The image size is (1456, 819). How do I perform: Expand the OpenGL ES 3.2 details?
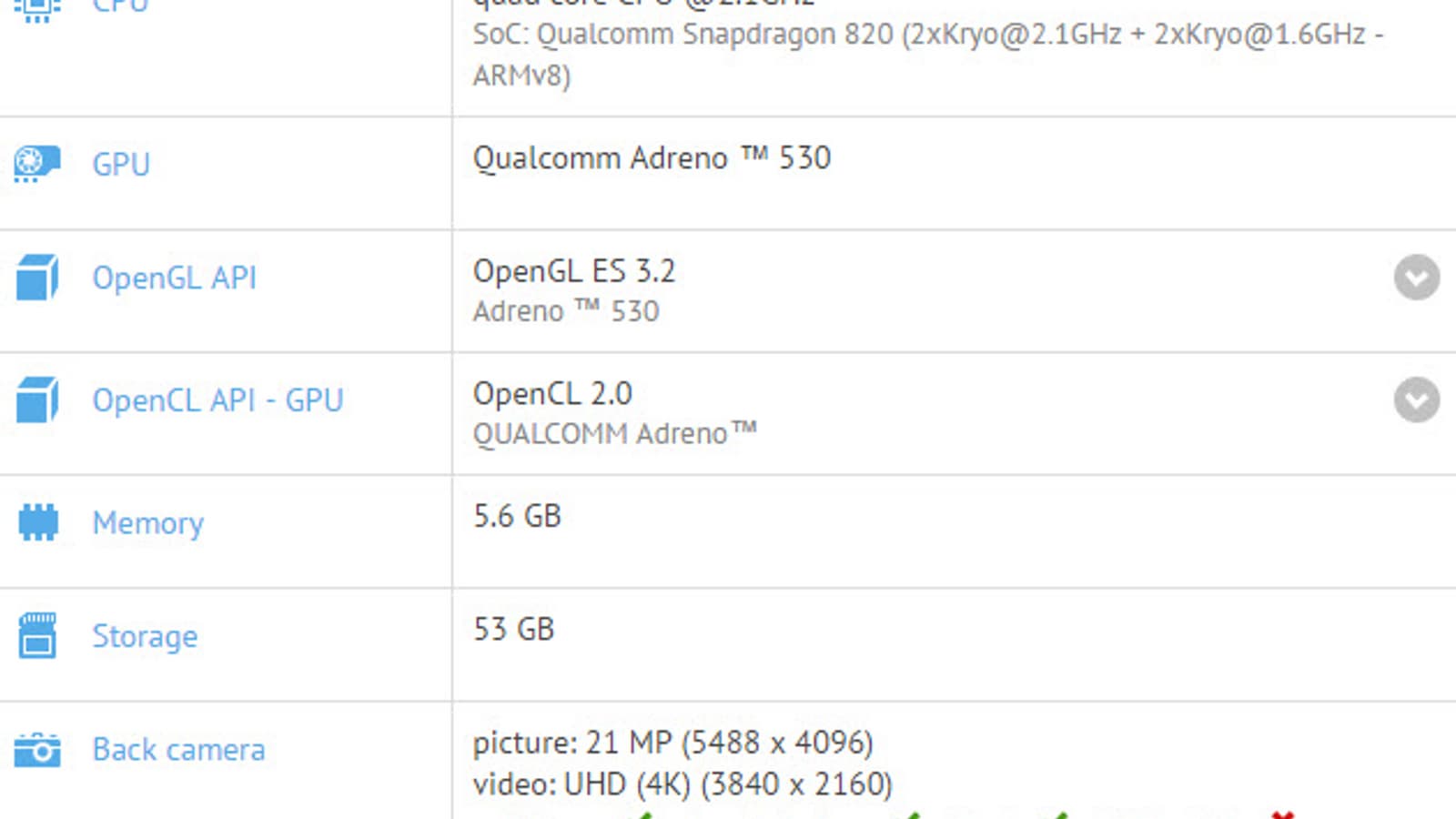[1416, 278]
